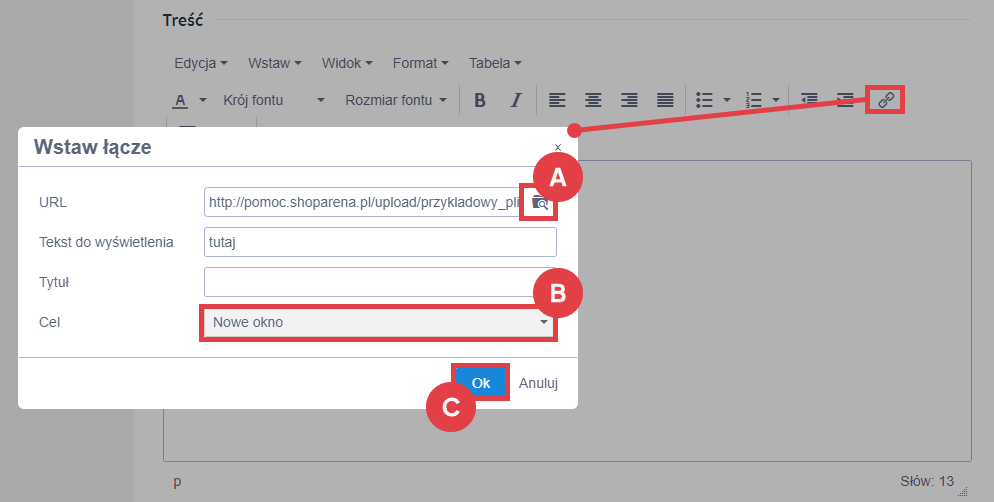Click the Tekst do wyświetlenia field
Viewport: 994px width, 502px height.
point(380,242)
